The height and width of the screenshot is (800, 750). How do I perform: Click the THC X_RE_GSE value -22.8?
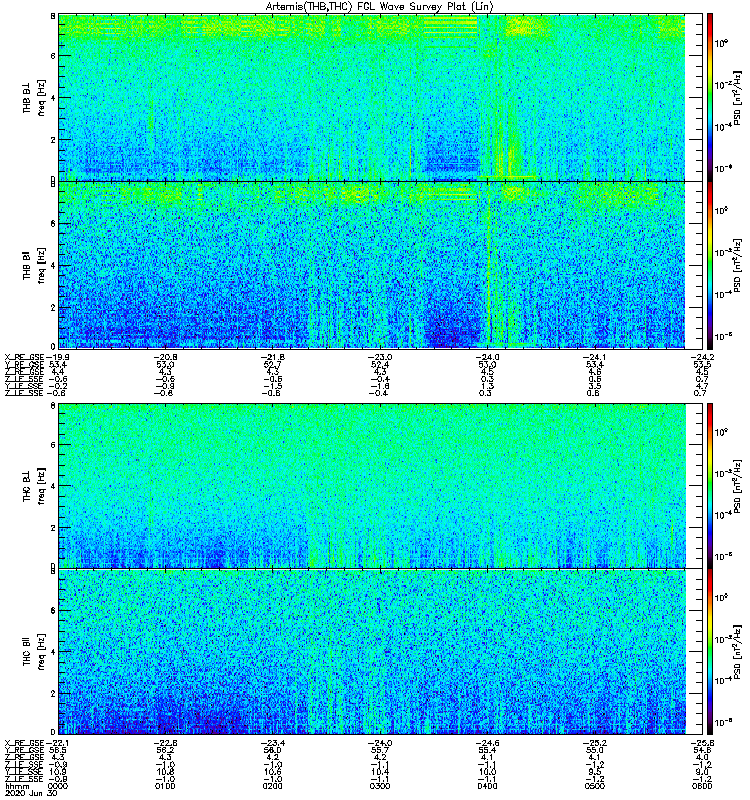(166, 743)
